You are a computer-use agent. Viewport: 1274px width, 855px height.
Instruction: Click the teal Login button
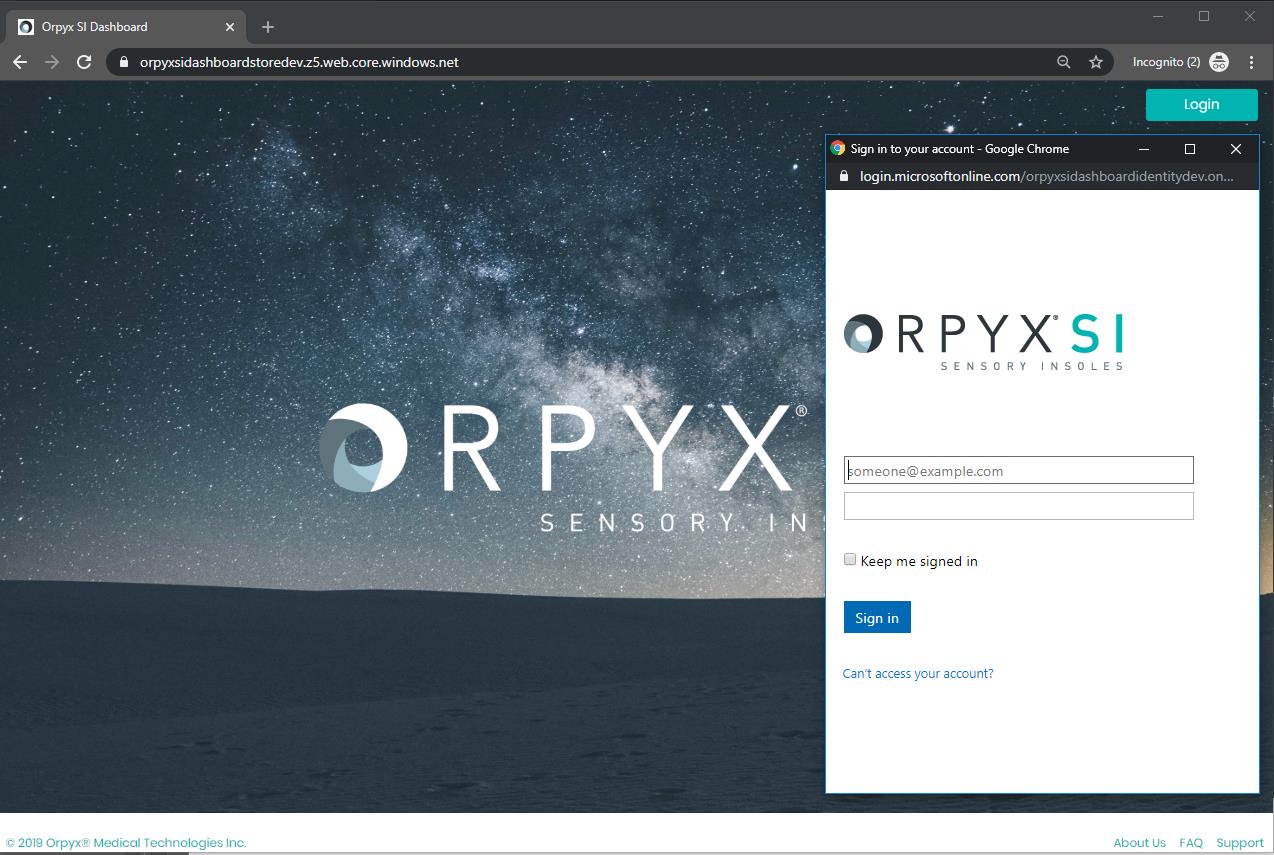point(1201,104)
